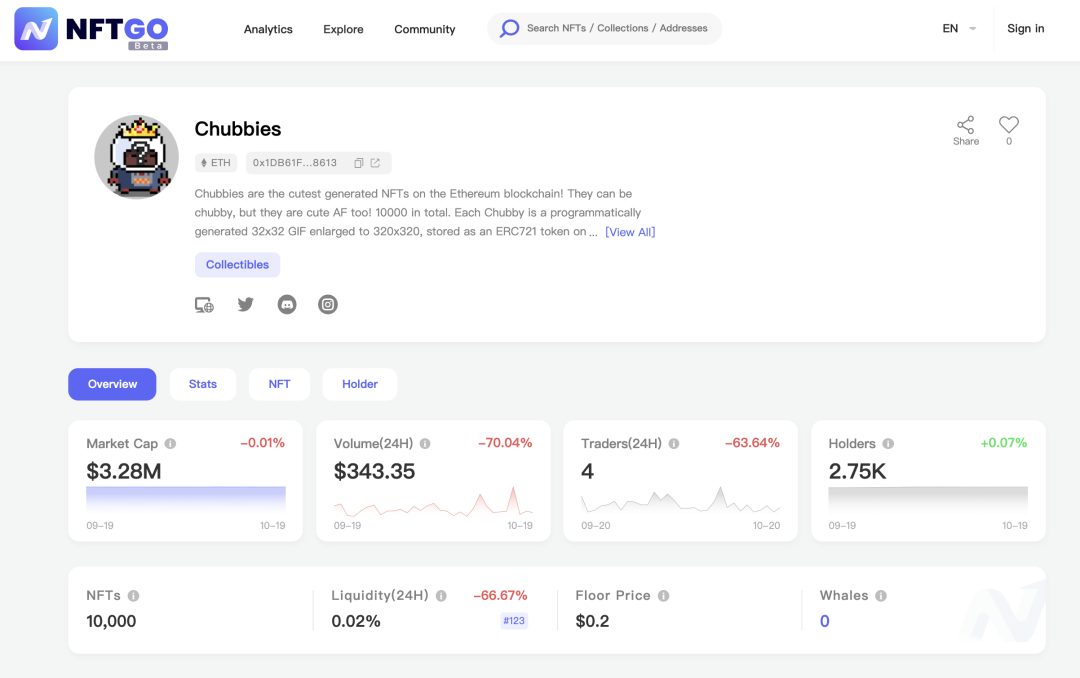This screenshot has height=678, width=1080.
Task: Open the Chubbies Discord link
Action: click(287, 305)
